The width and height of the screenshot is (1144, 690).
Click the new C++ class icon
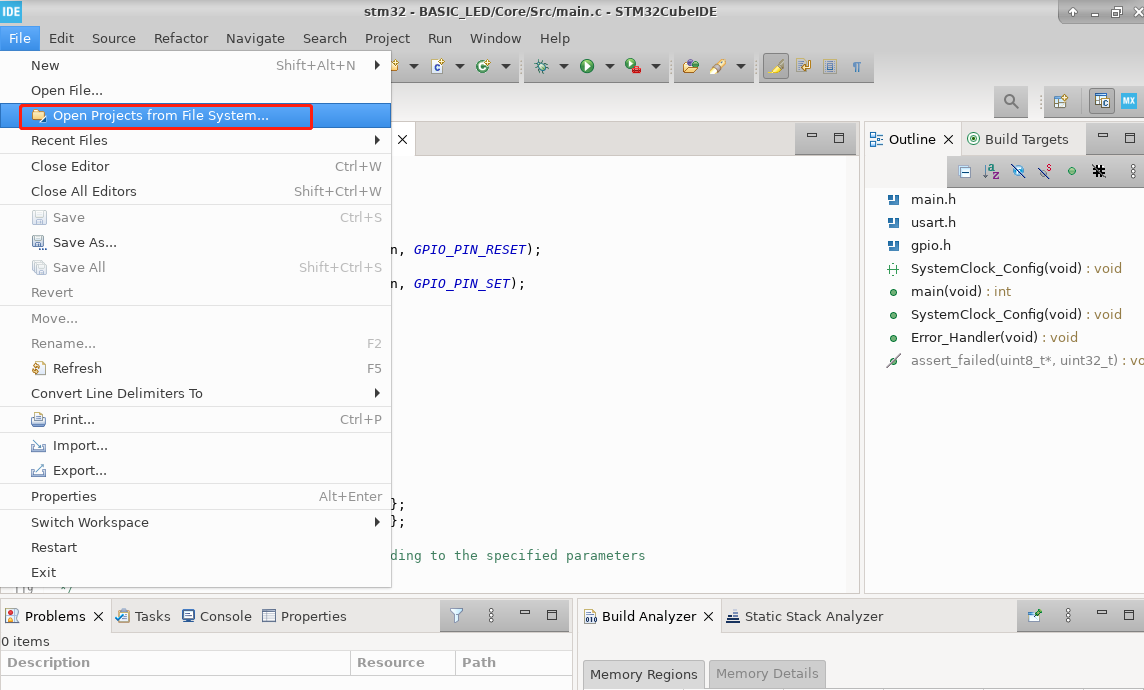pos(482,66)
